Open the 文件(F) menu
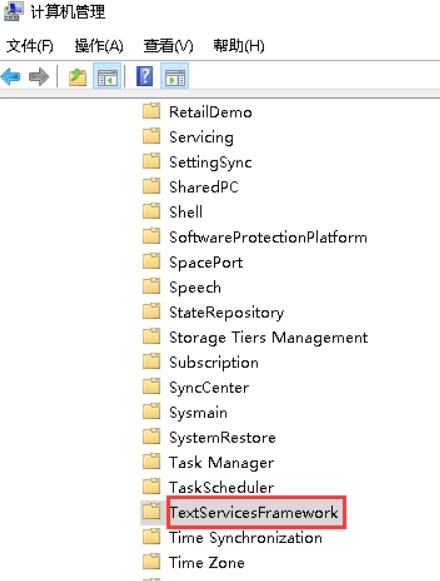Viewport: 440px width, 581px height. pos(30,46)
